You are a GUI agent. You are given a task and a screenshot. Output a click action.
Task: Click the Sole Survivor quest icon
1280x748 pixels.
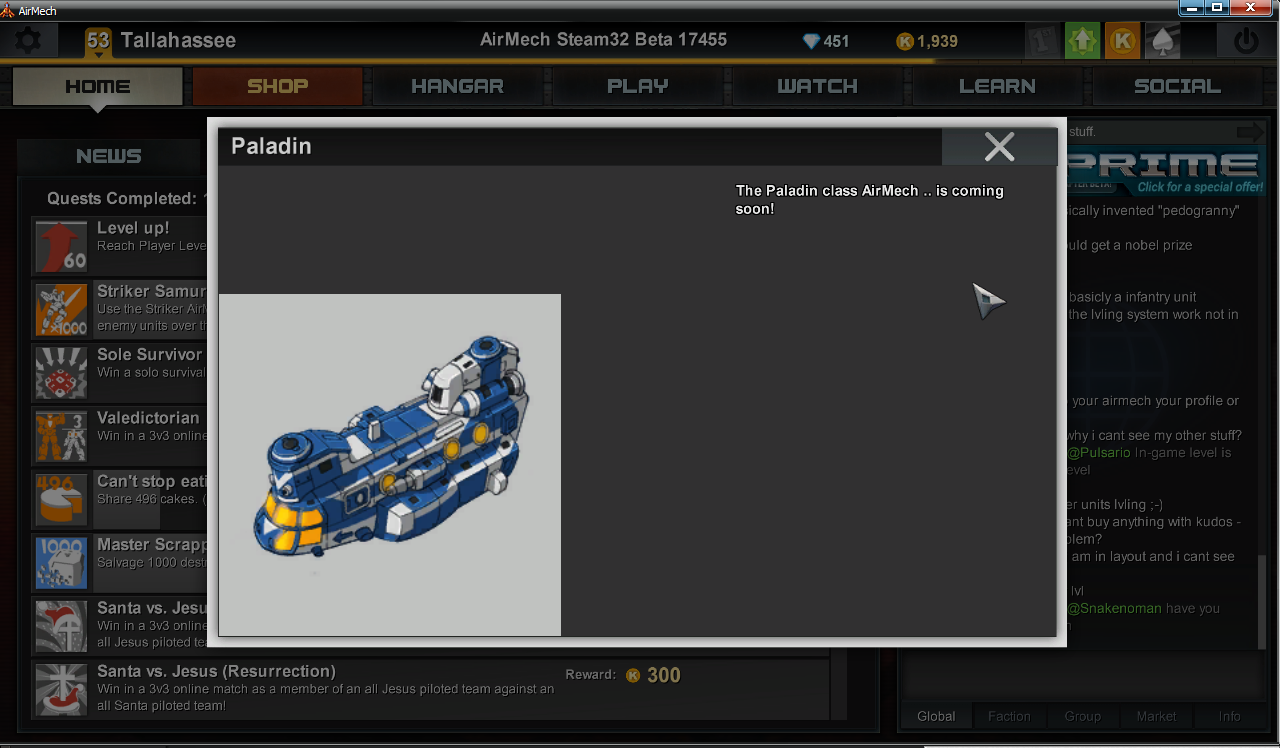pos(61,372)
